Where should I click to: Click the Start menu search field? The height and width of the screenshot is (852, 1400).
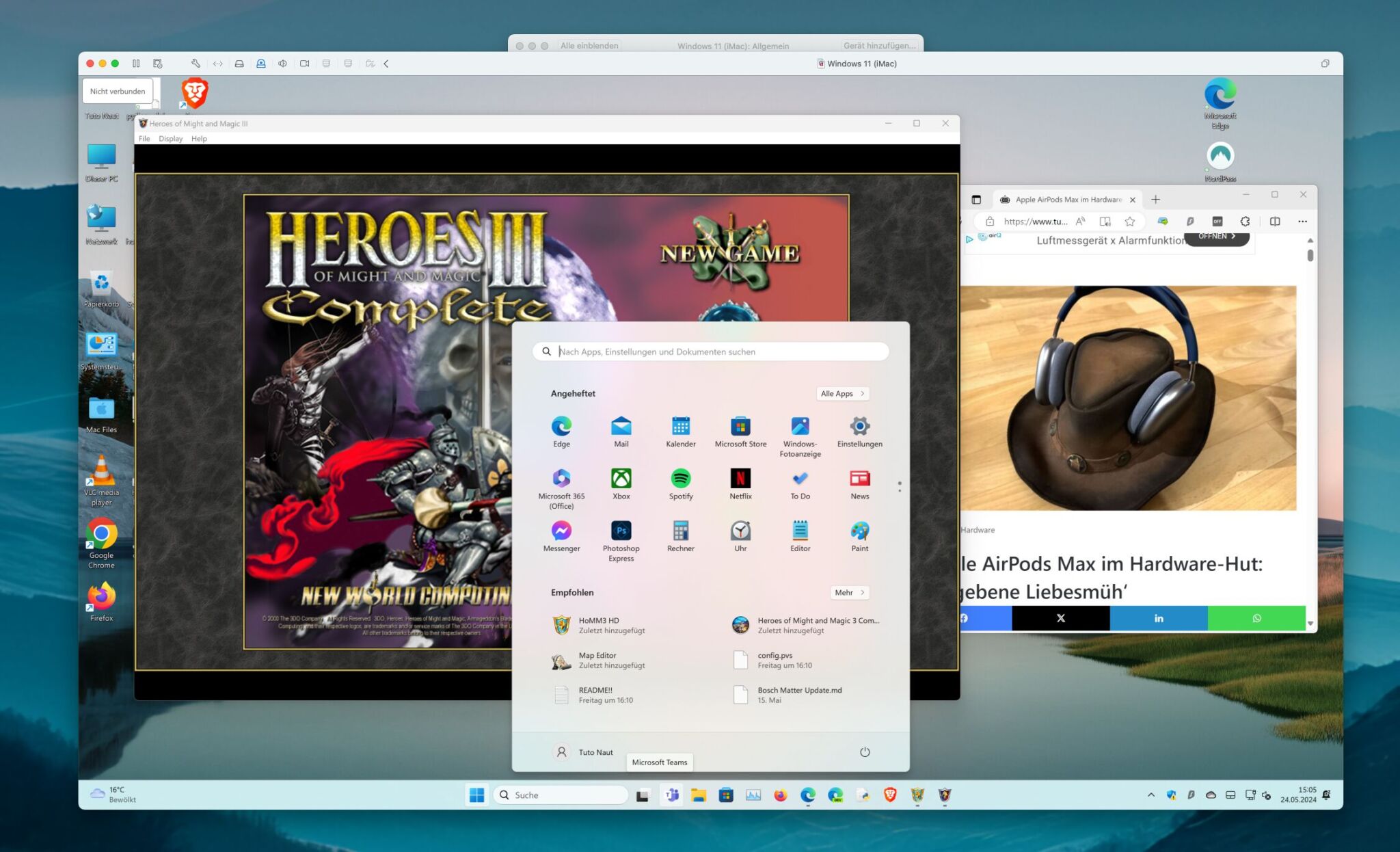(711, 351)
